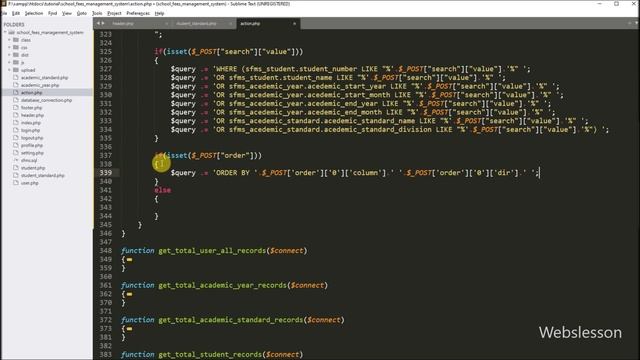Place cursor on the 'else' keyword
The height and width of the screenshot is (360, 640).
pyautogui.click(x=162, y=190)
